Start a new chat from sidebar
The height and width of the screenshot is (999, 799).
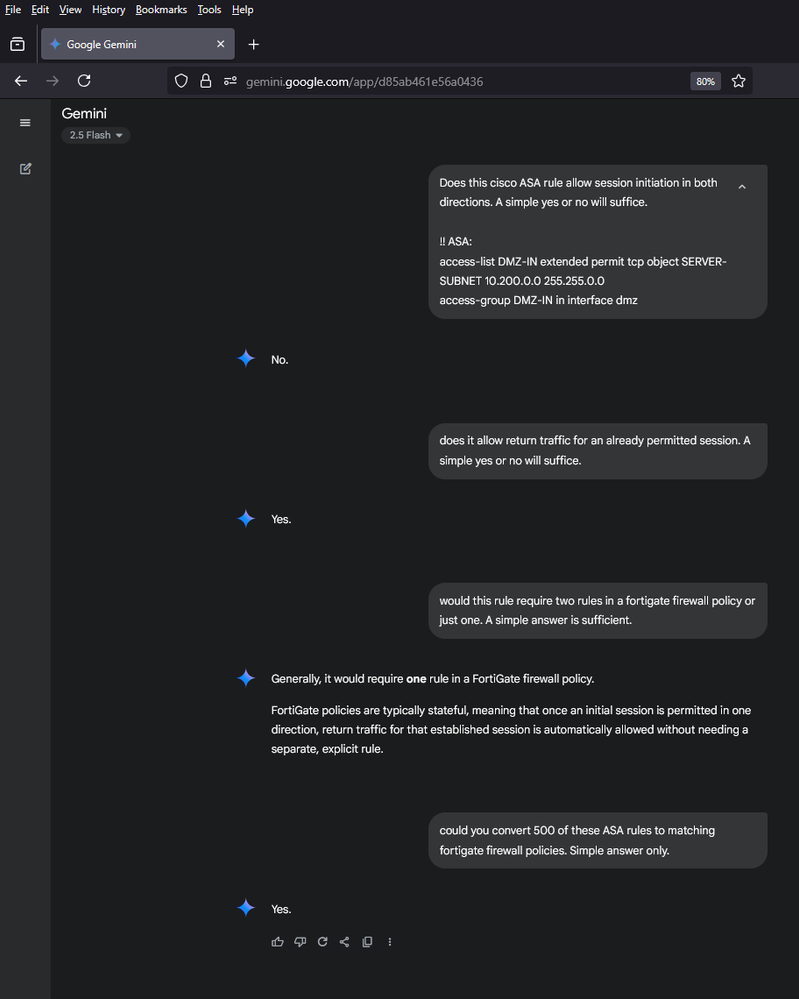(x=25, y=169)
